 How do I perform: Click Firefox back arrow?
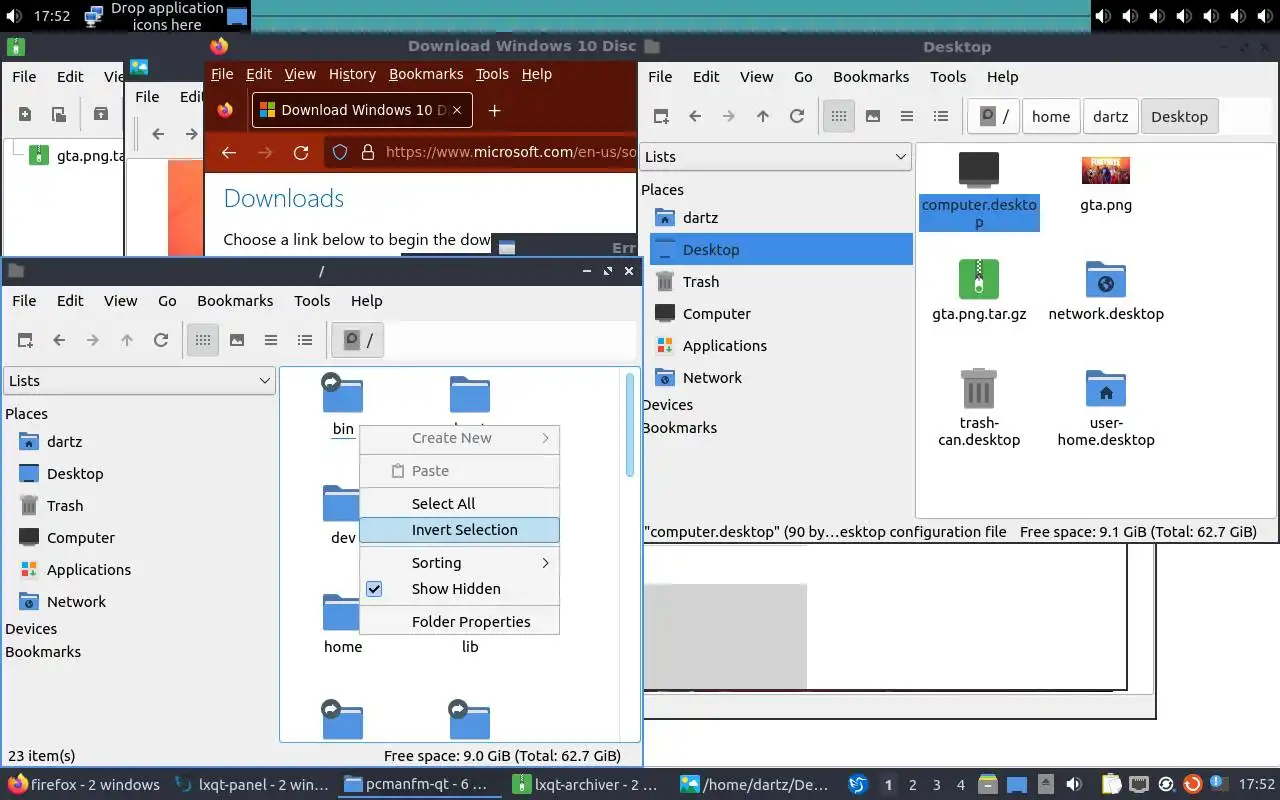point(229,153)
